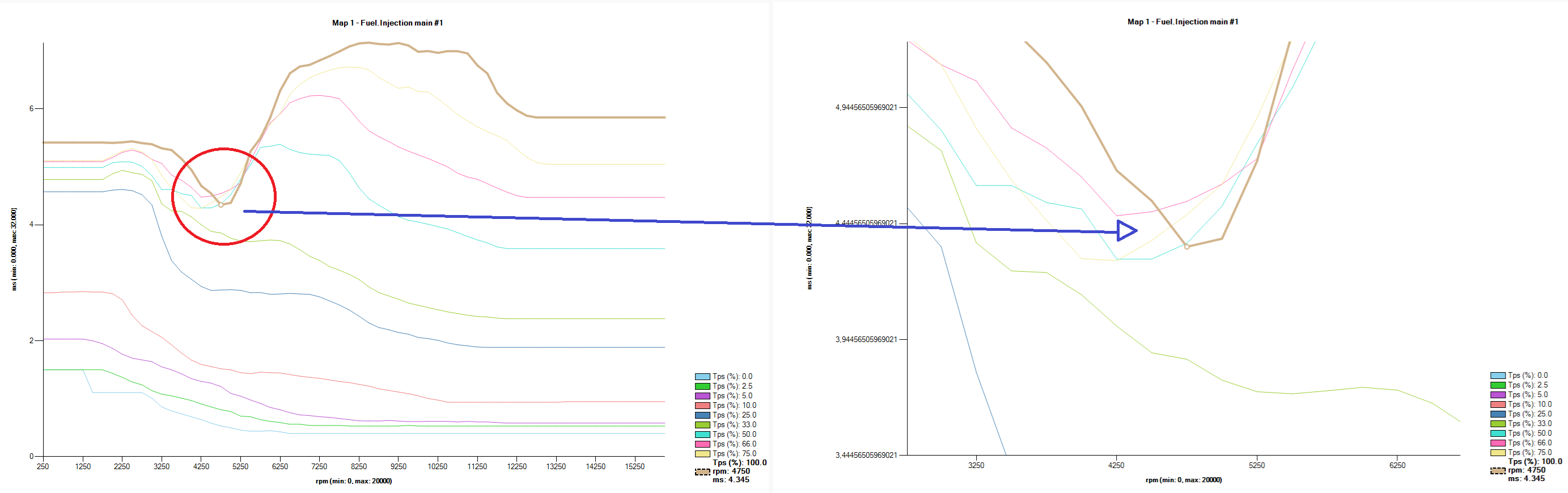The image size is (1568, 493).
Task: Click the left chart title 'Map 1 - Fuel.Injection main #1'
Action: (388, 23)
